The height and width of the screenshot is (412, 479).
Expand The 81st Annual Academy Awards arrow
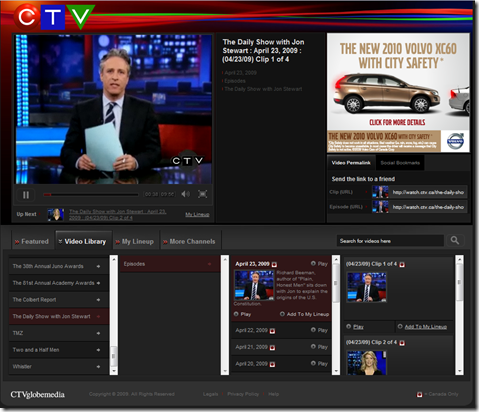point(98,283)
